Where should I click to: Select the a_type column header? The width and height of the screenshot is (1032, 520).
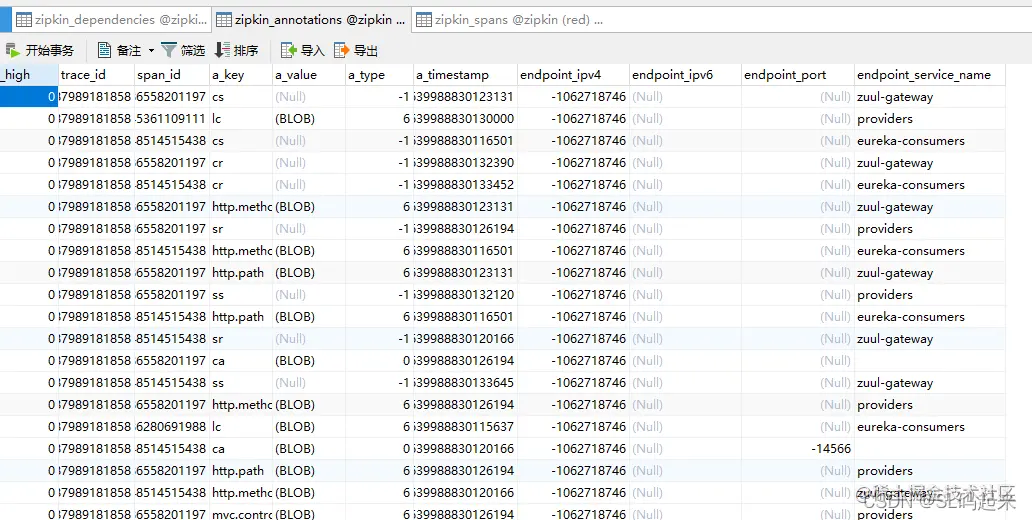[x=379, y=75]
